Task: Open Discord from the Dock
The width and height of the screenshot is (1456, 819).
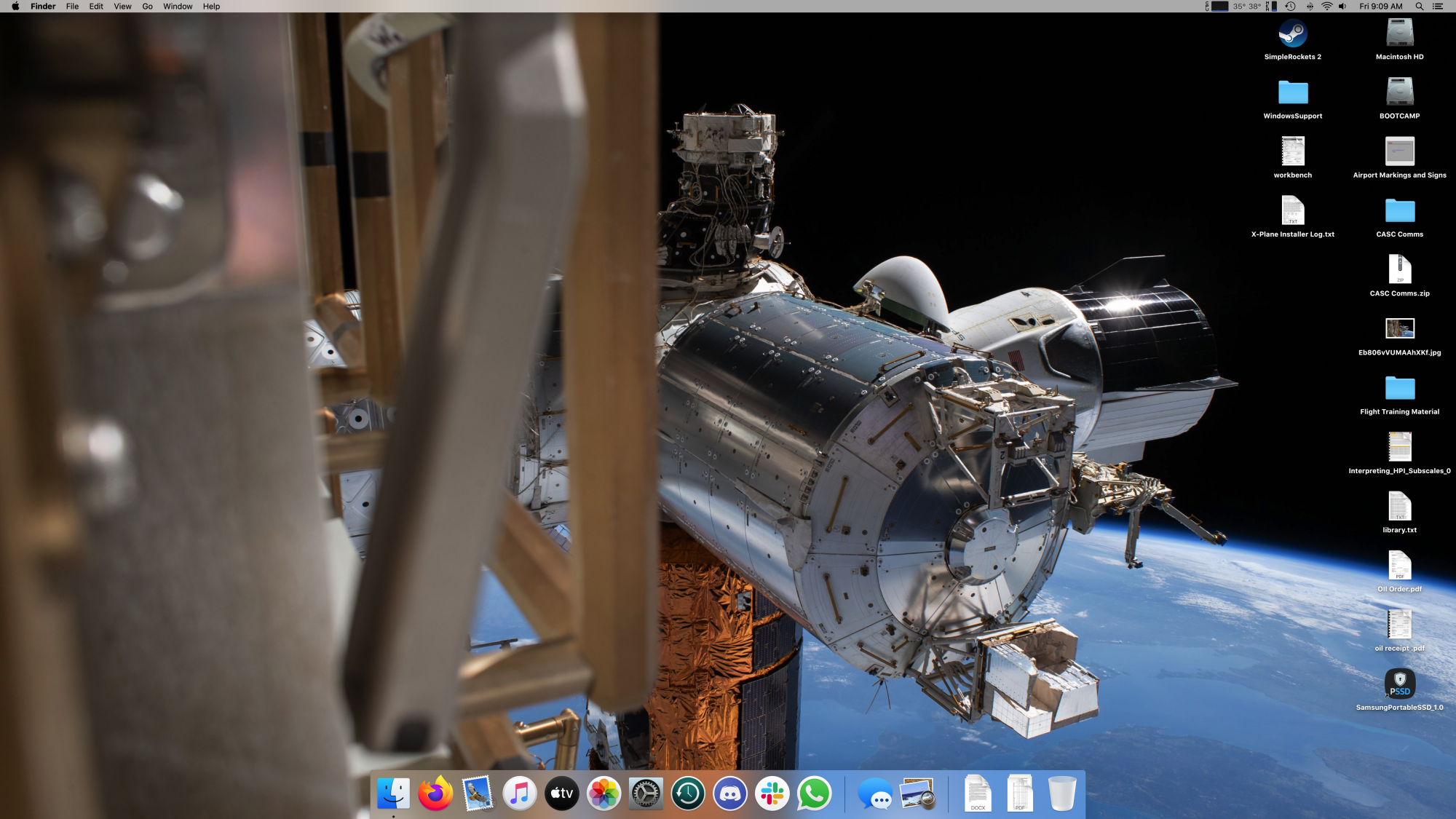Action: [730, 794]
